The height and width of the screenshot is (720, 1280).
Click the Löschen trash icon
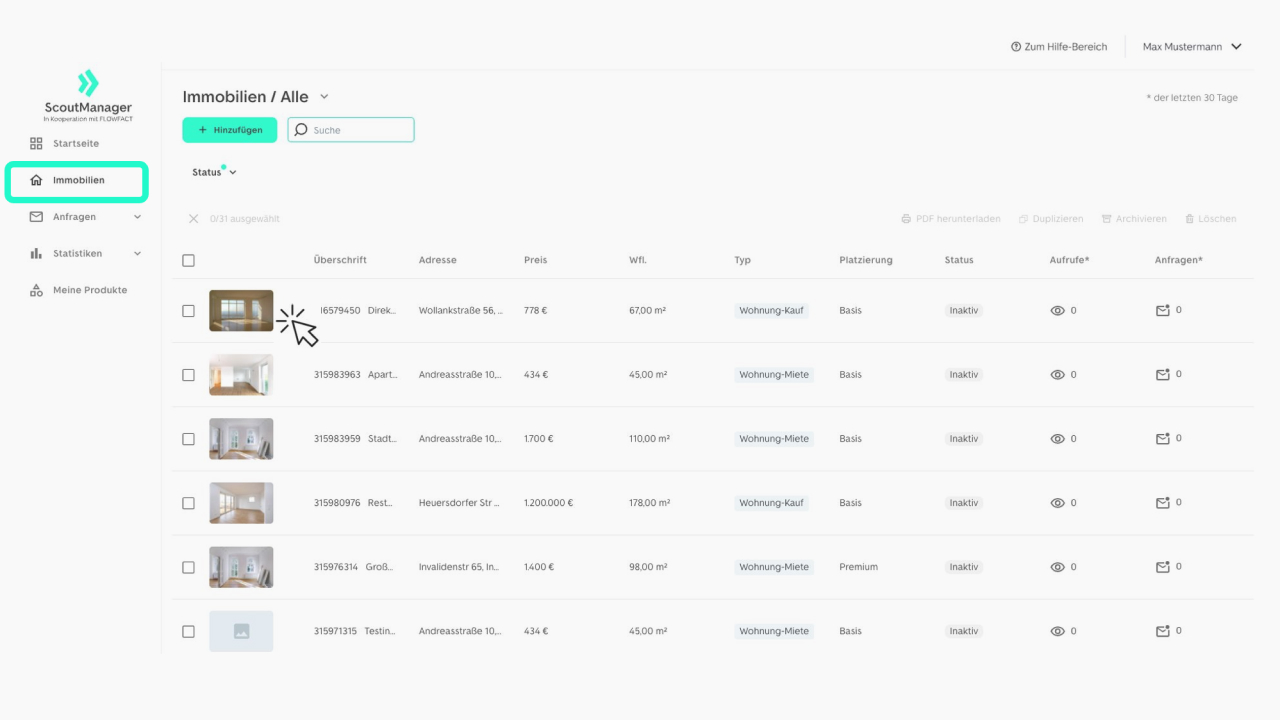pos(1189,219)
